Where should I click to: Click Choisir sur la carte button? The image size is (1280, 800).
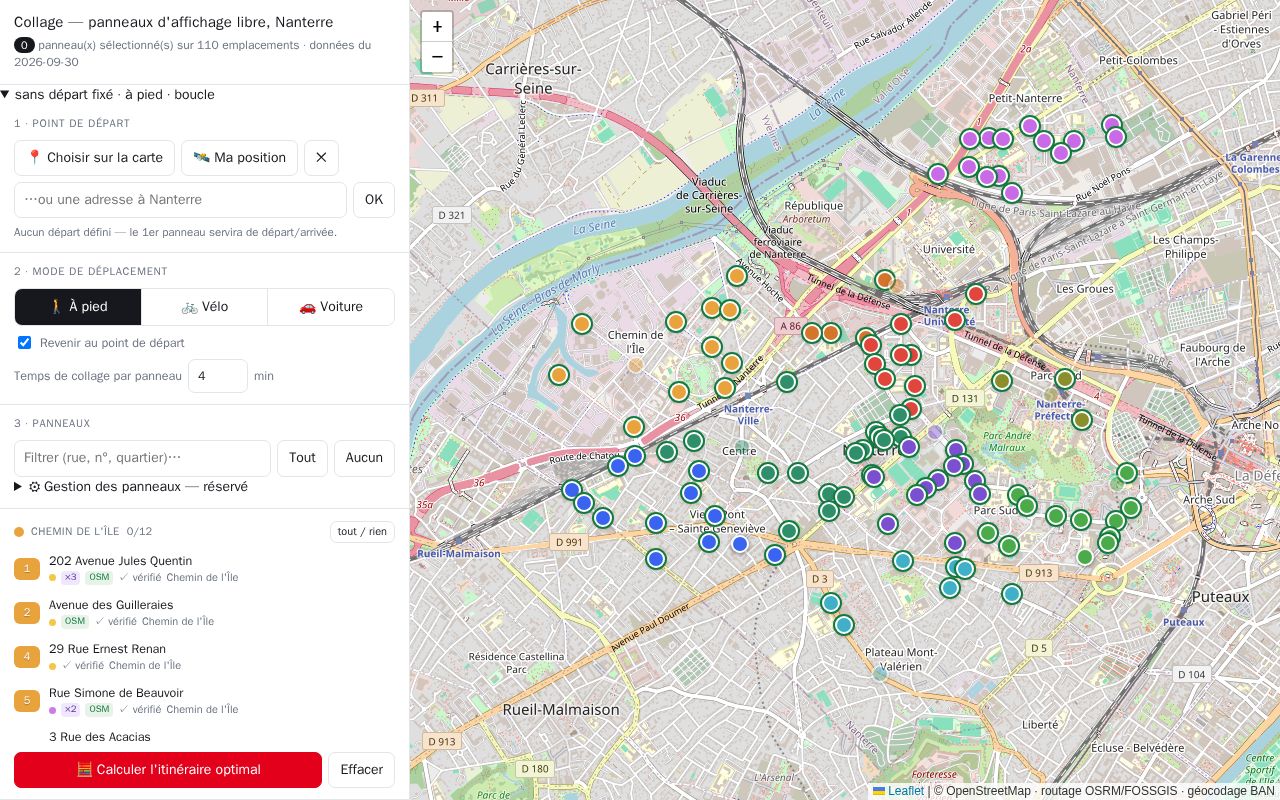[x=94, y=158]
